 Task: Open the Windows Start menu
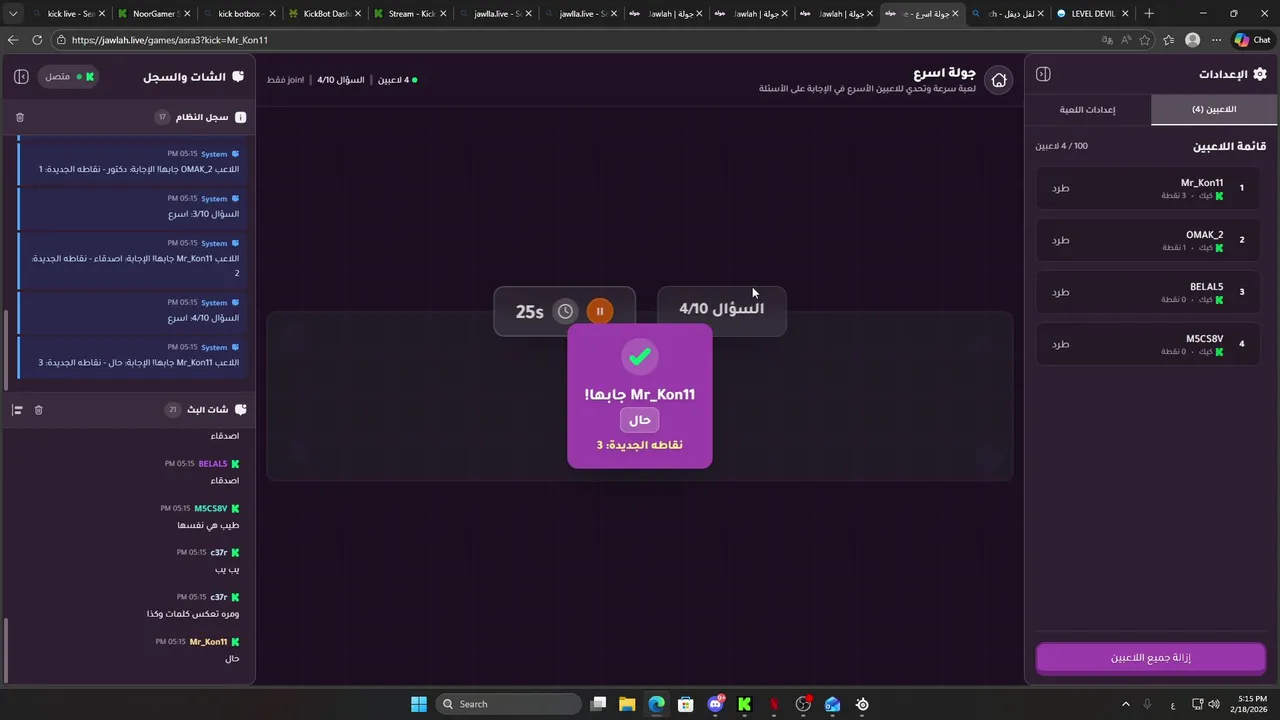pos(419,704)
